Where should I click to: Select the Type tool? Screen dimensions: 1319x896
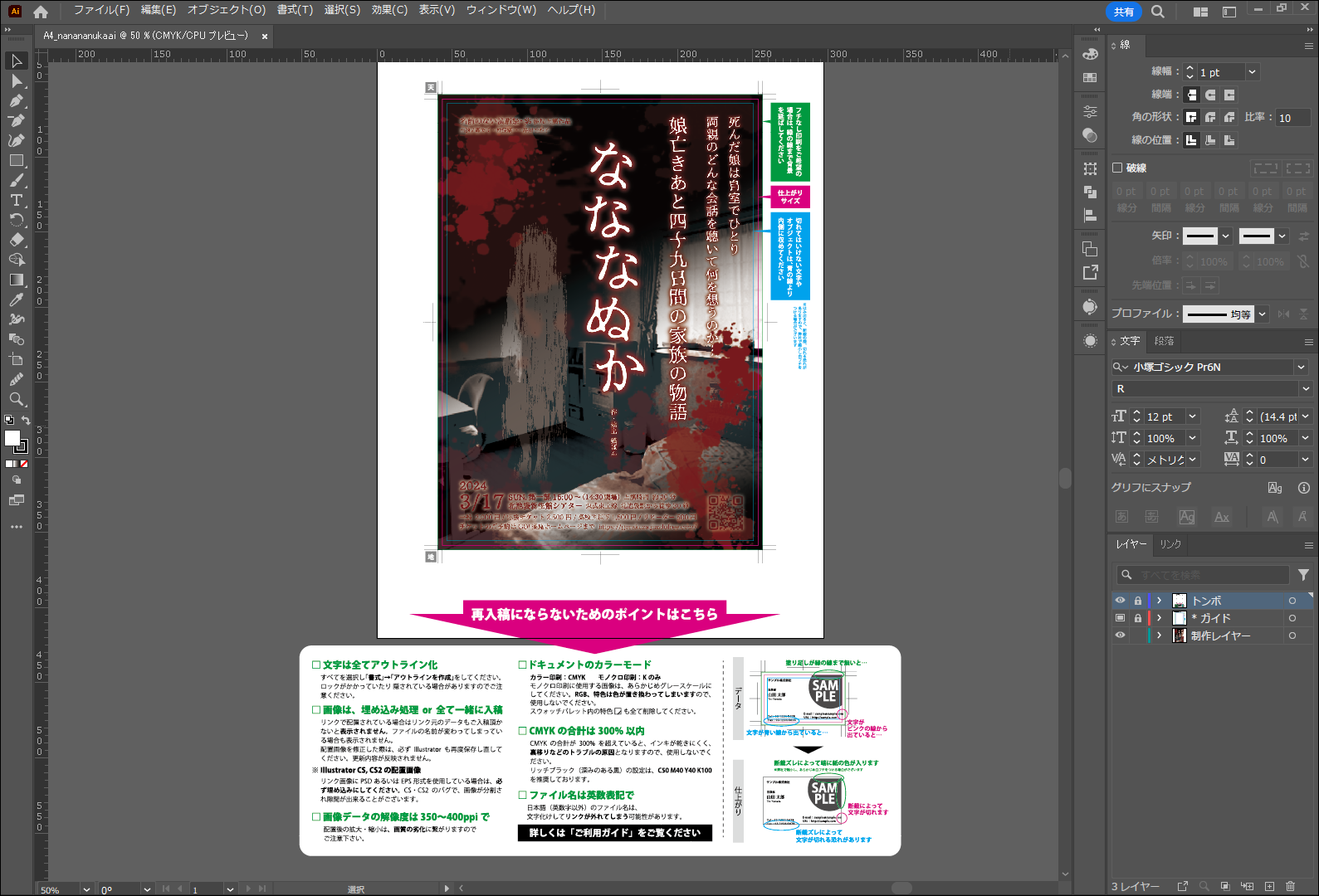point(16,200)
